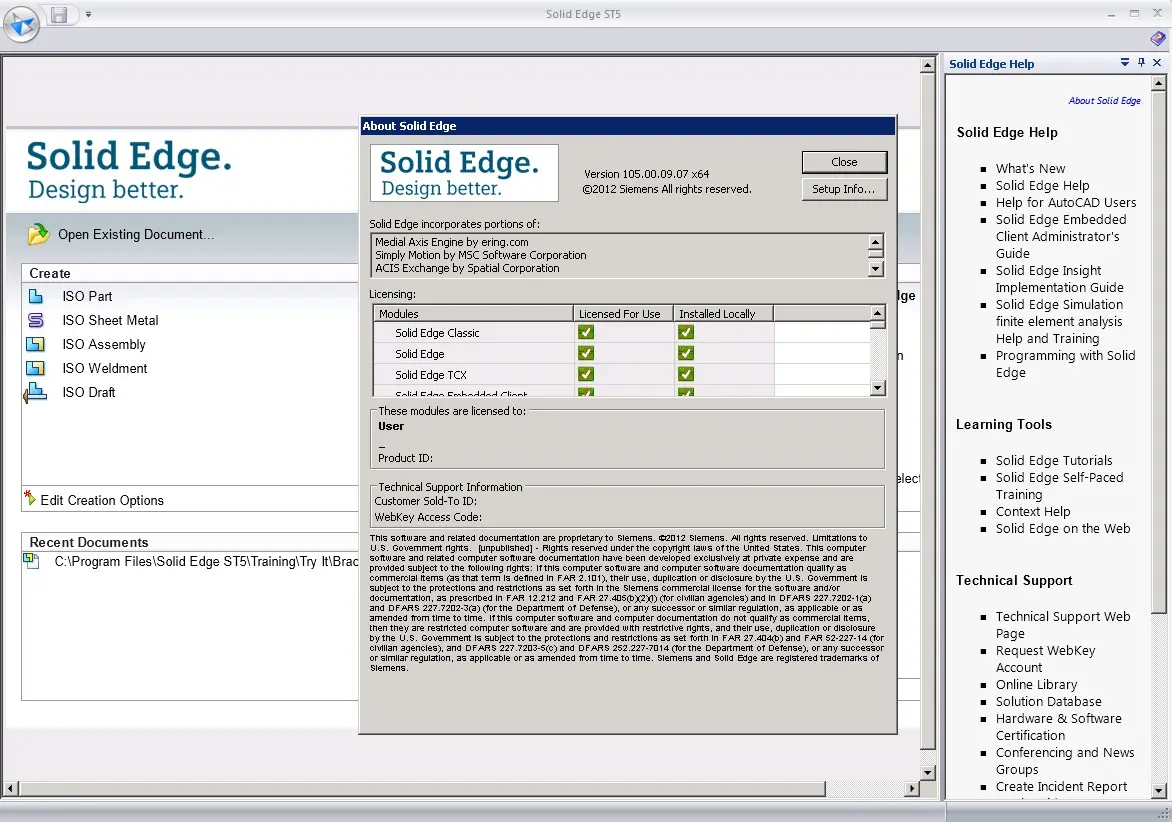Viewport: 1172px width, 822px height.
Task: Open Solid Edge Tutorials link
Action: [1054, 461]
